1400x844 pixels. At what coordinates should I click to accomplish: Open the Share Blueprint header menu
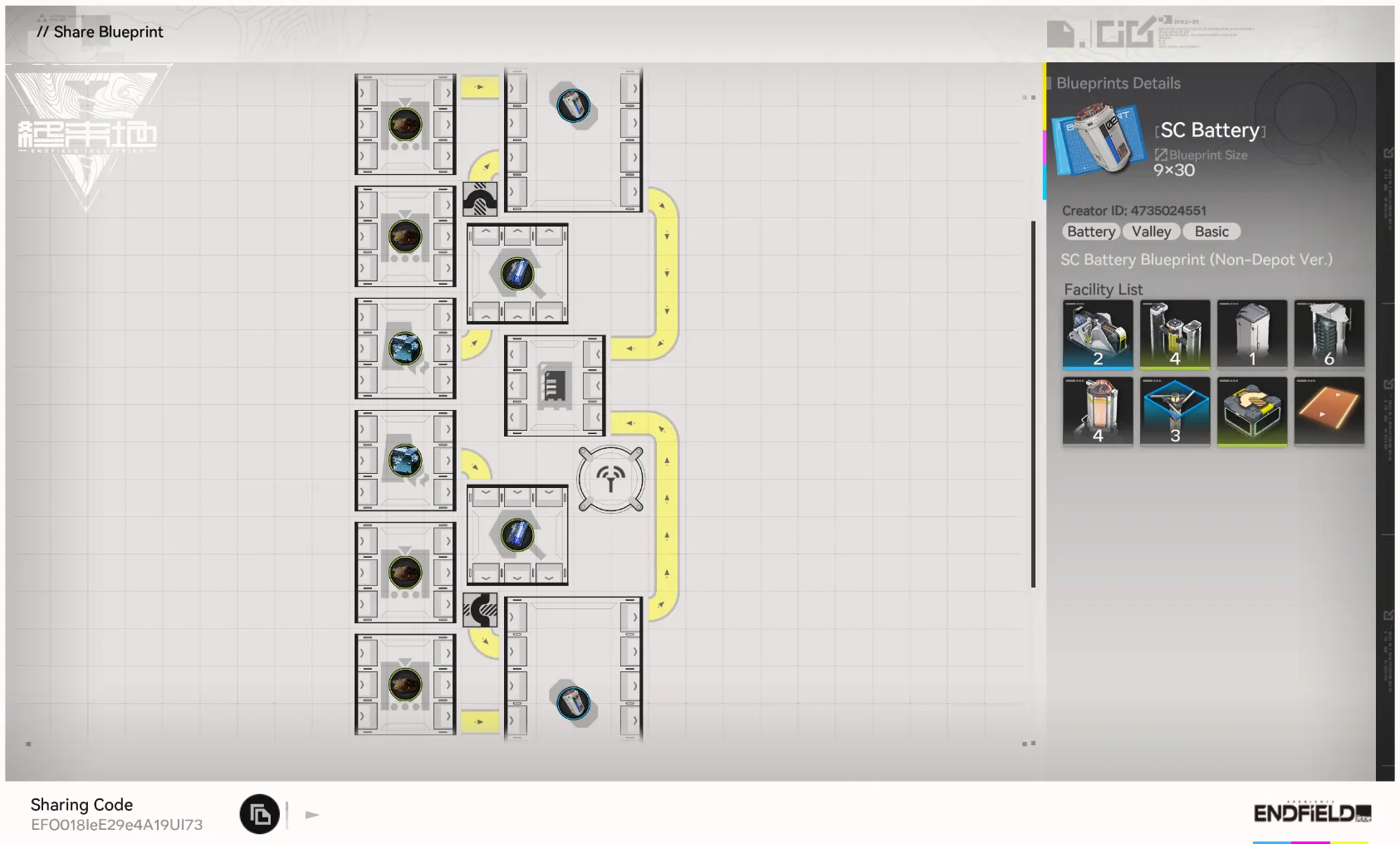click(x=99, y=32)
